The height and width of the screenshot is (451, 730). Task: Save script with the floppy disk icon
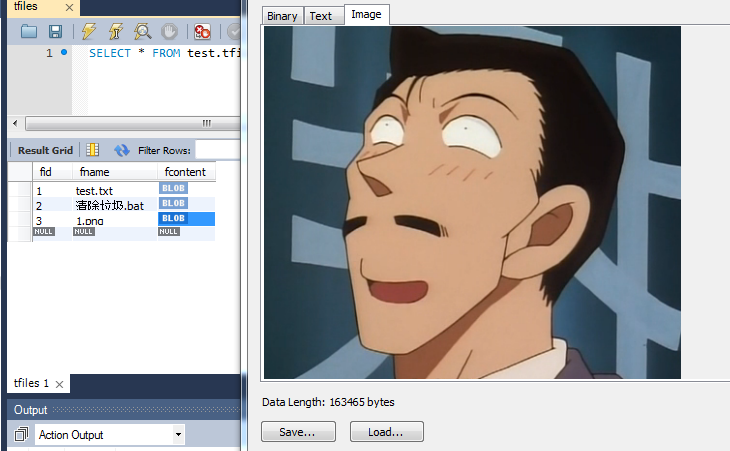point(55,31)
